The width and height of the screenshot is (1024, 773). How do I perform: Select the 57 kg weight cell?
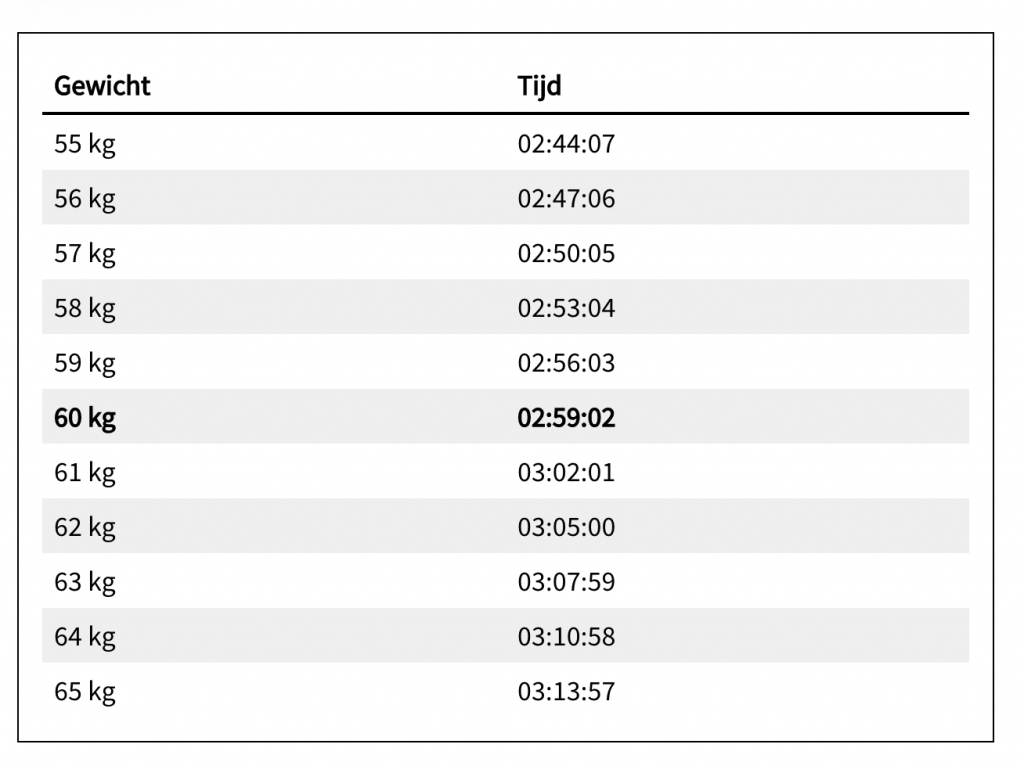(85, 254)
